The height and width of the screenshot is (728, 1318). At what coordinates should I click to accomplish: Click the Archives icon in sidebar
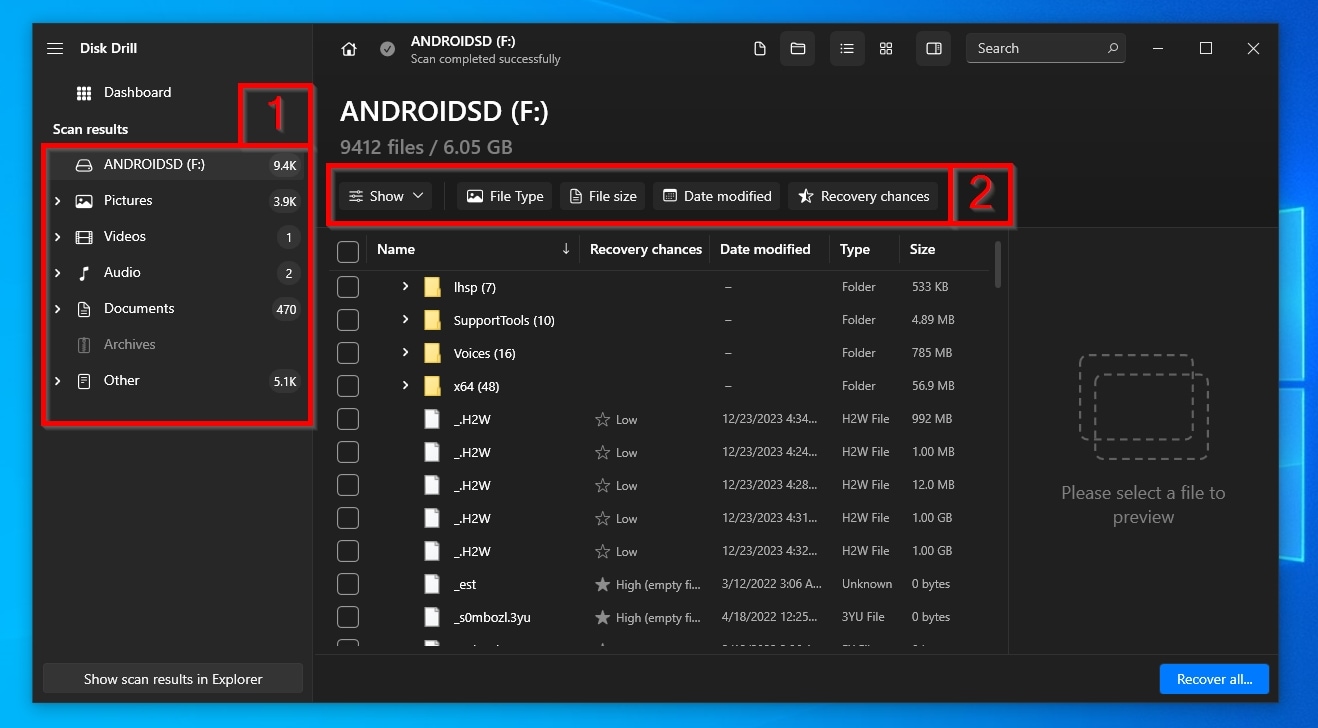point(84,345)
